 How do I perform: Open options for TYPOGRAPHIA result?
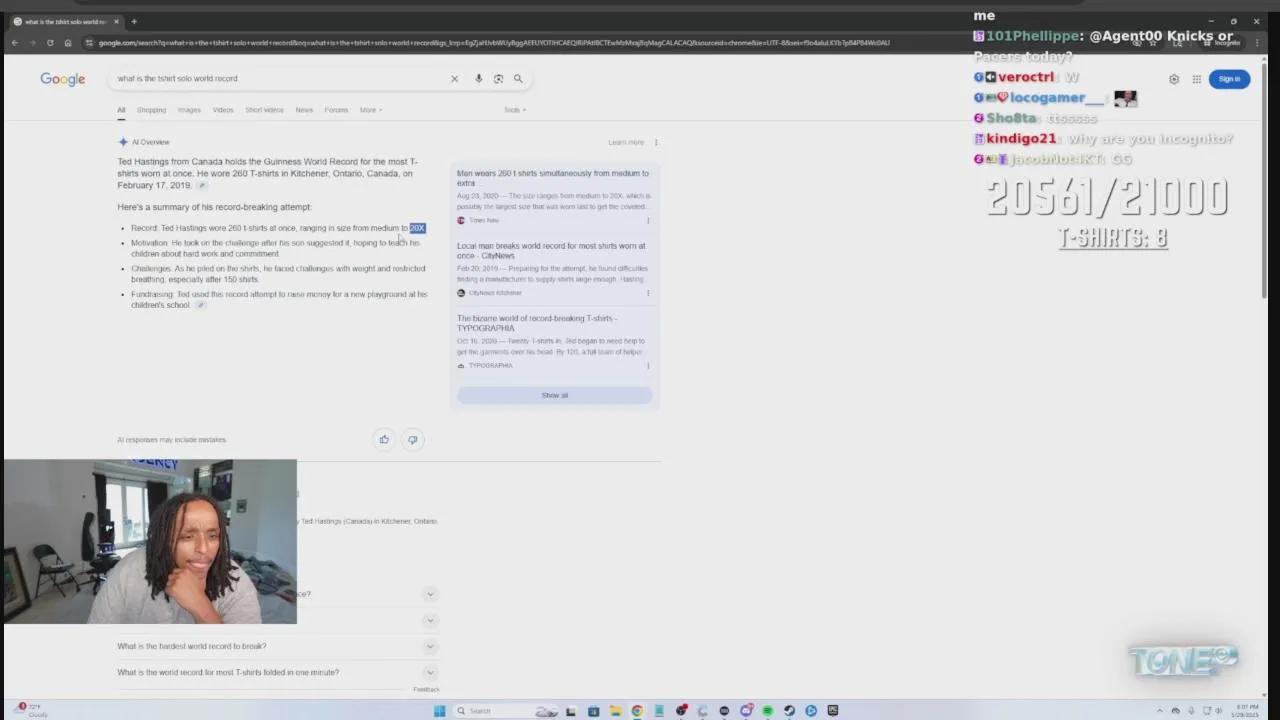[648, 366]
